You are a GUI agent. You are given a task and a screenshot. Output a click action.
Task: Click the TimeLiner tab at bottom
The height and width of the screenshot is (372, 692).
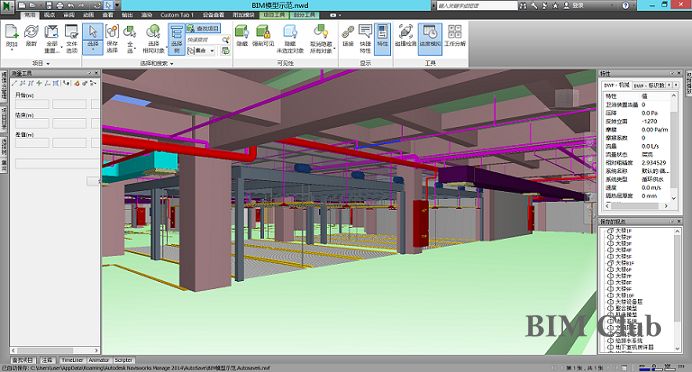point(72,361)
